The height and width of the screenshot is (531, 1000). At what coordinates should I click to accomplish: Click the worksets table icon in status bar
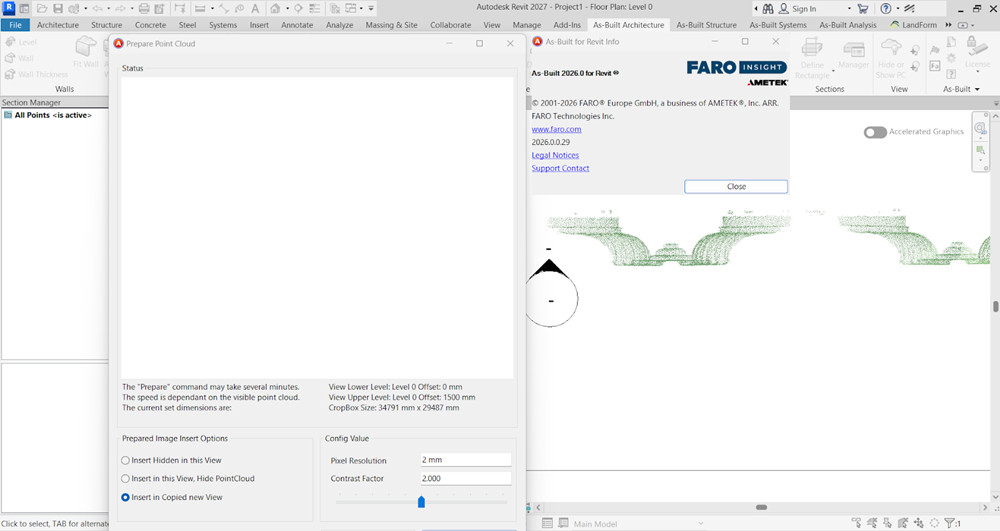point(547,523)
